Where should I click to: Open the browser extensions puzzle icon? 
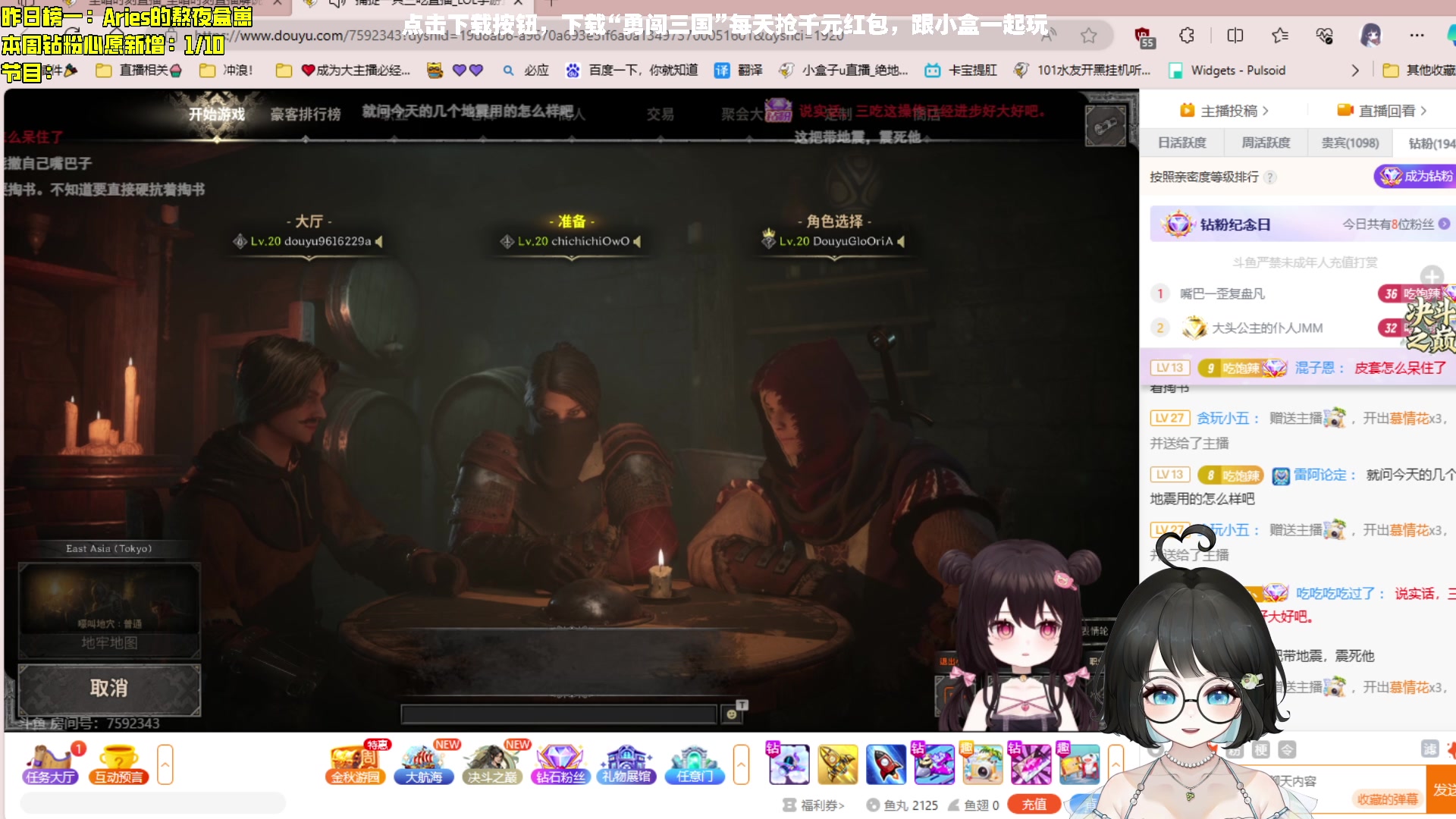pos(1188,36)
